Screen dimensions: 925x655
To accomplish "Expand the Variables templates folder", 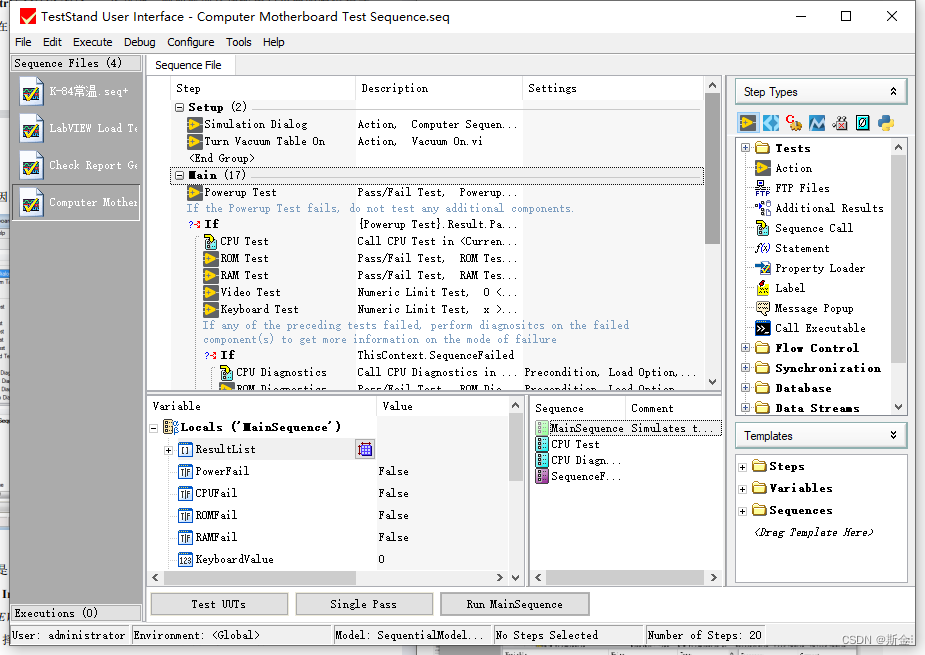I will pyautogui.click(x=743, y=489).
